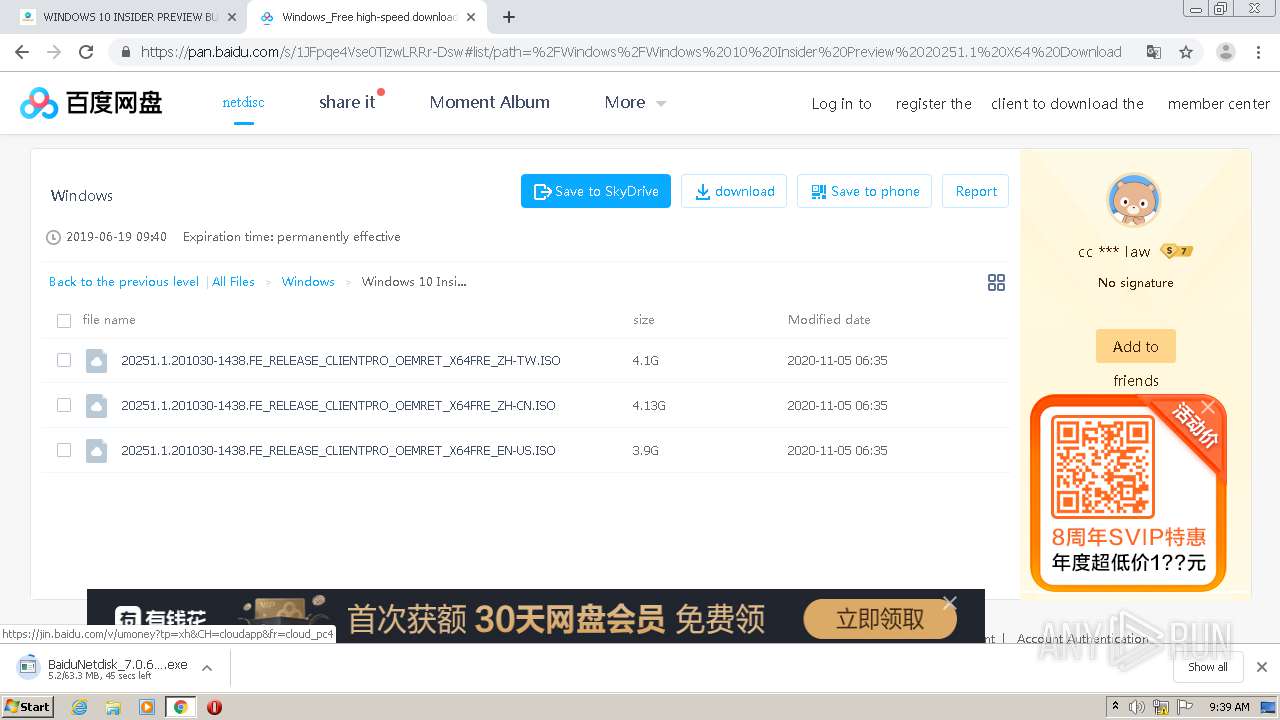Click the browser back arrow

click(x=22, y=52)
